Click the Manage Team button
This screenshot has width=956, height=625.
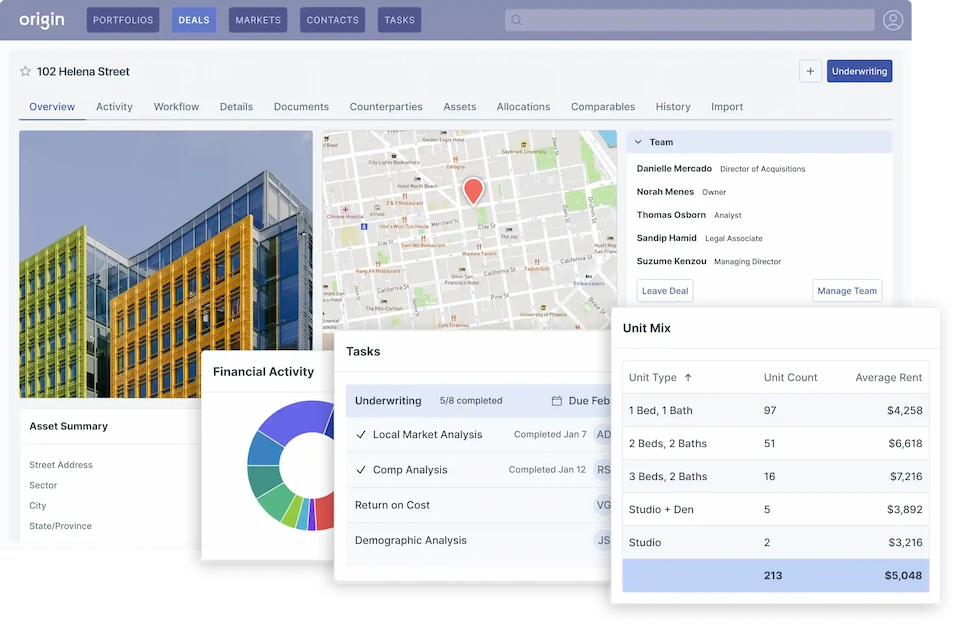(x=846, y=290)
